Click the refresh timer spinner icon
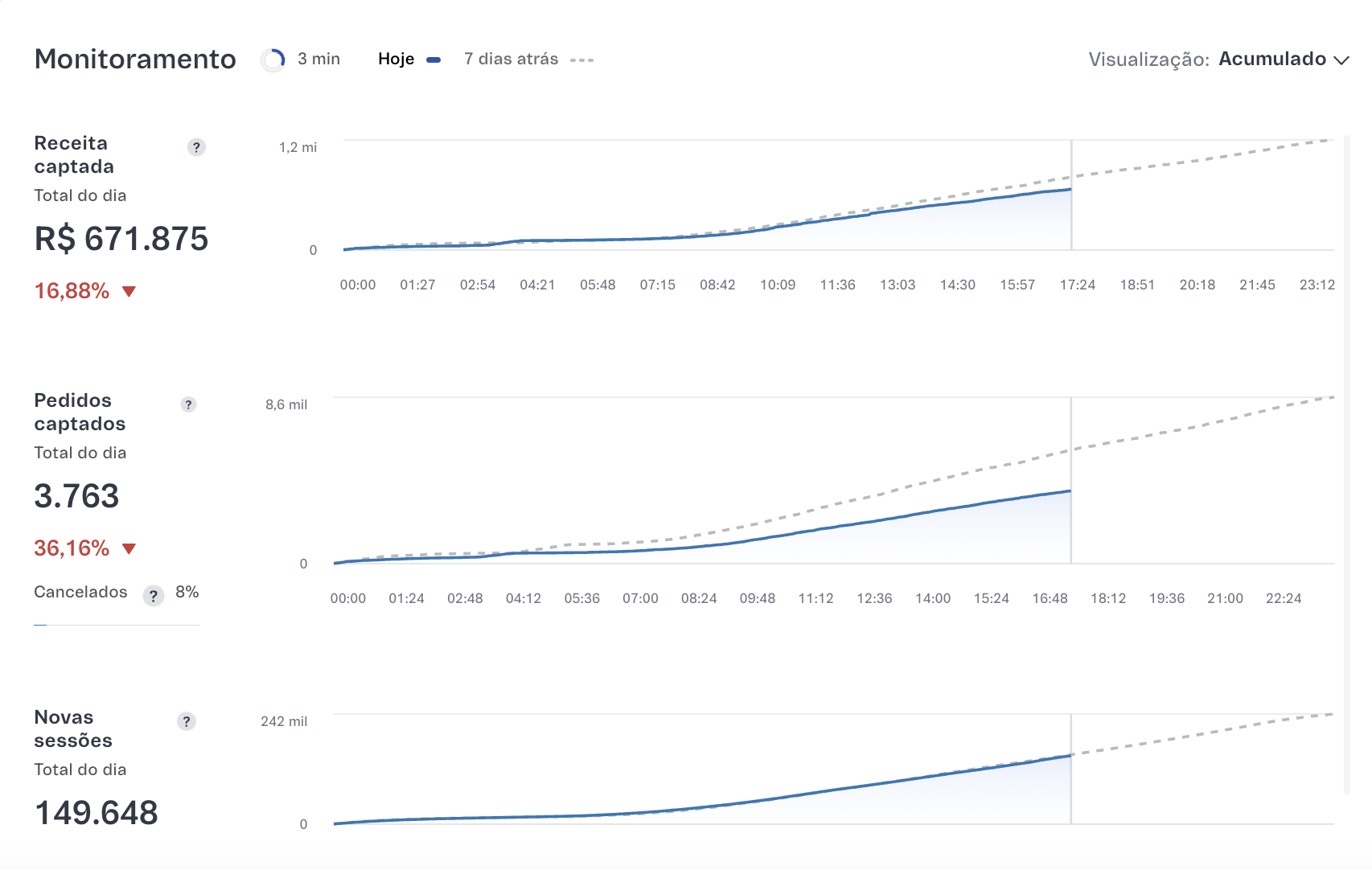Screen dimensions: 1372x870 click(273, 60)
